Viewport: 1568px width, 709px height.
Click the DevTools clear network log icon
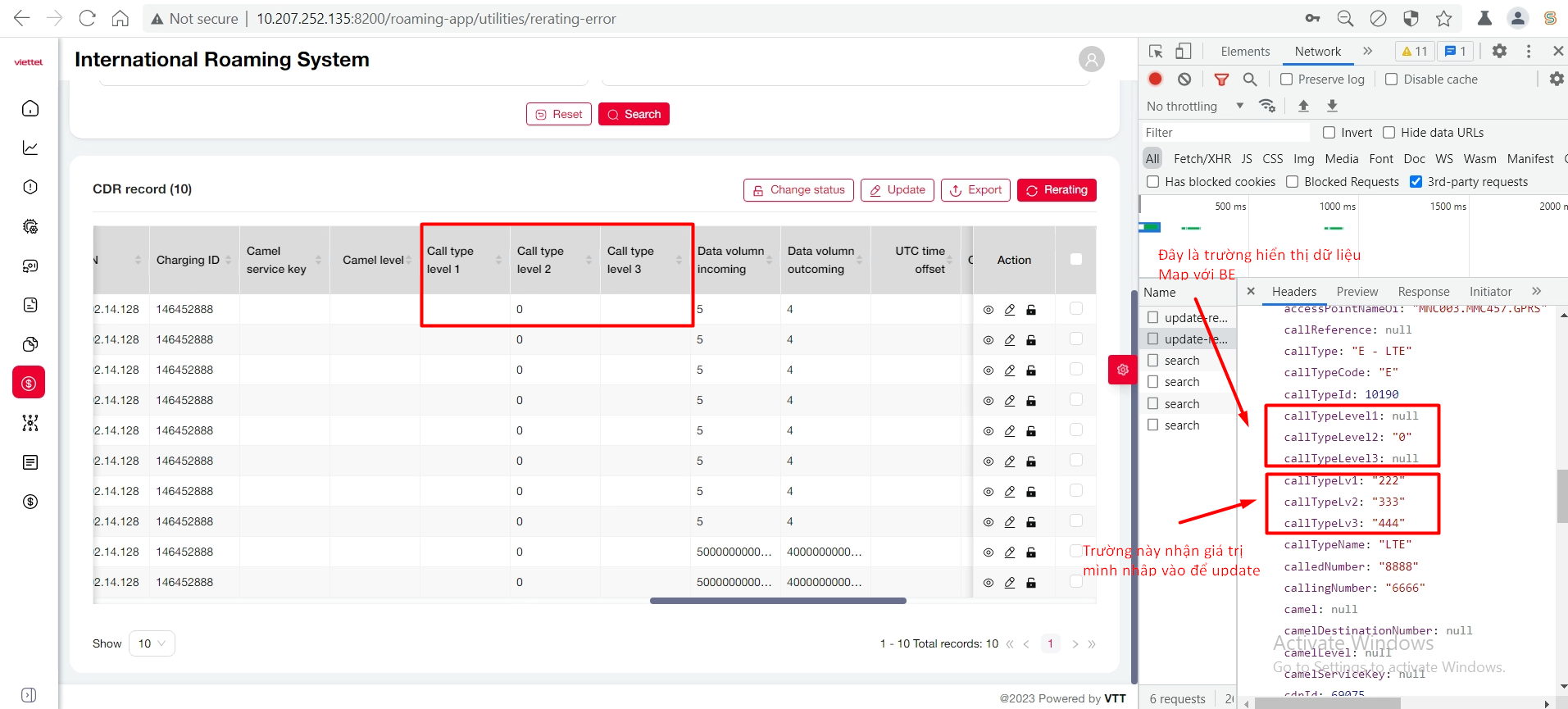tap(1184, 80)
